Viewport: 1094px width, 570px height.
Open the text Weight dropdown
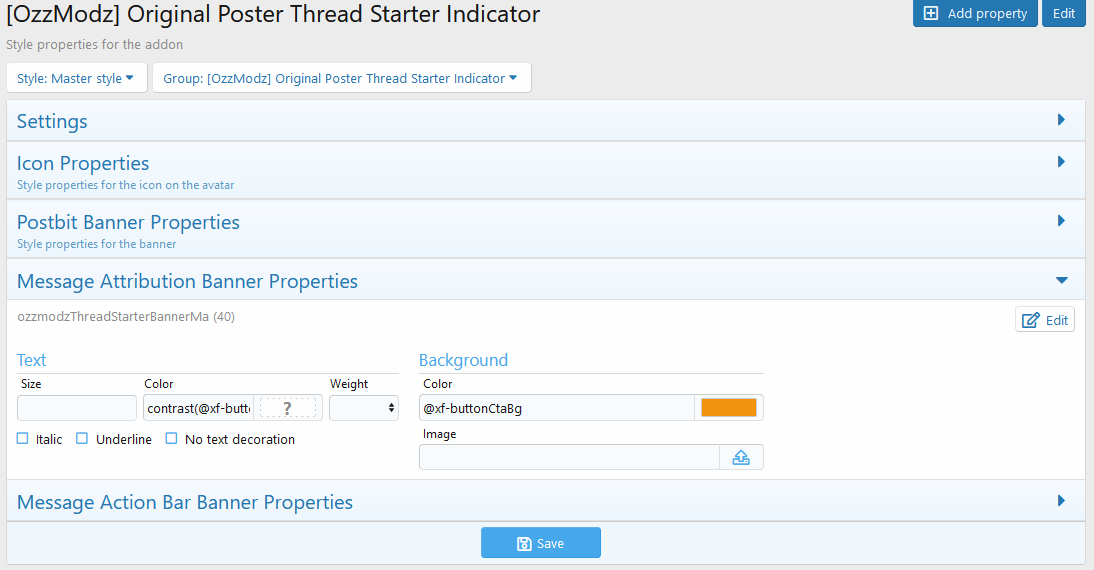click(363, 408)
